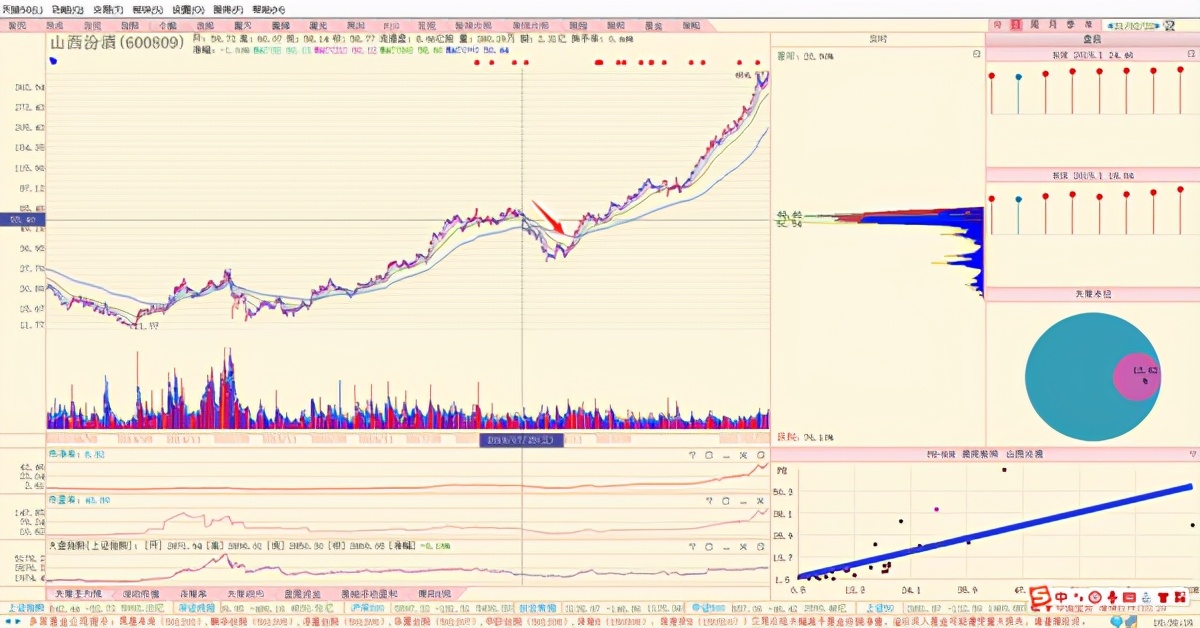Switch to the 月 monthly period tab
Screen dimensions: 1200x628
1053,25
